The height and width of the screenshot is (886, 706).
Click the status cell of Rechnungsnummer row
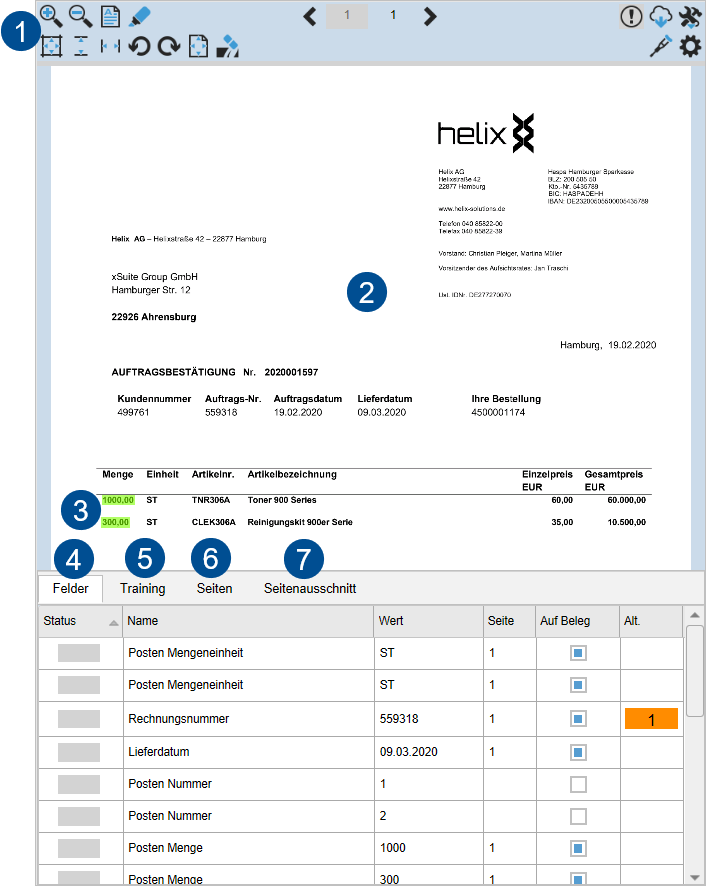coord(79,719)
